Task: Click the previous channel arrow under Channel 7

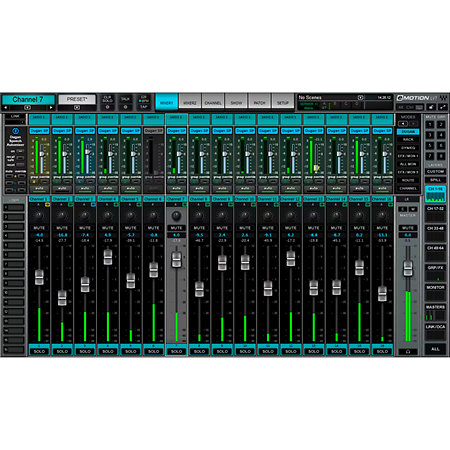Action: click(6, 108)
